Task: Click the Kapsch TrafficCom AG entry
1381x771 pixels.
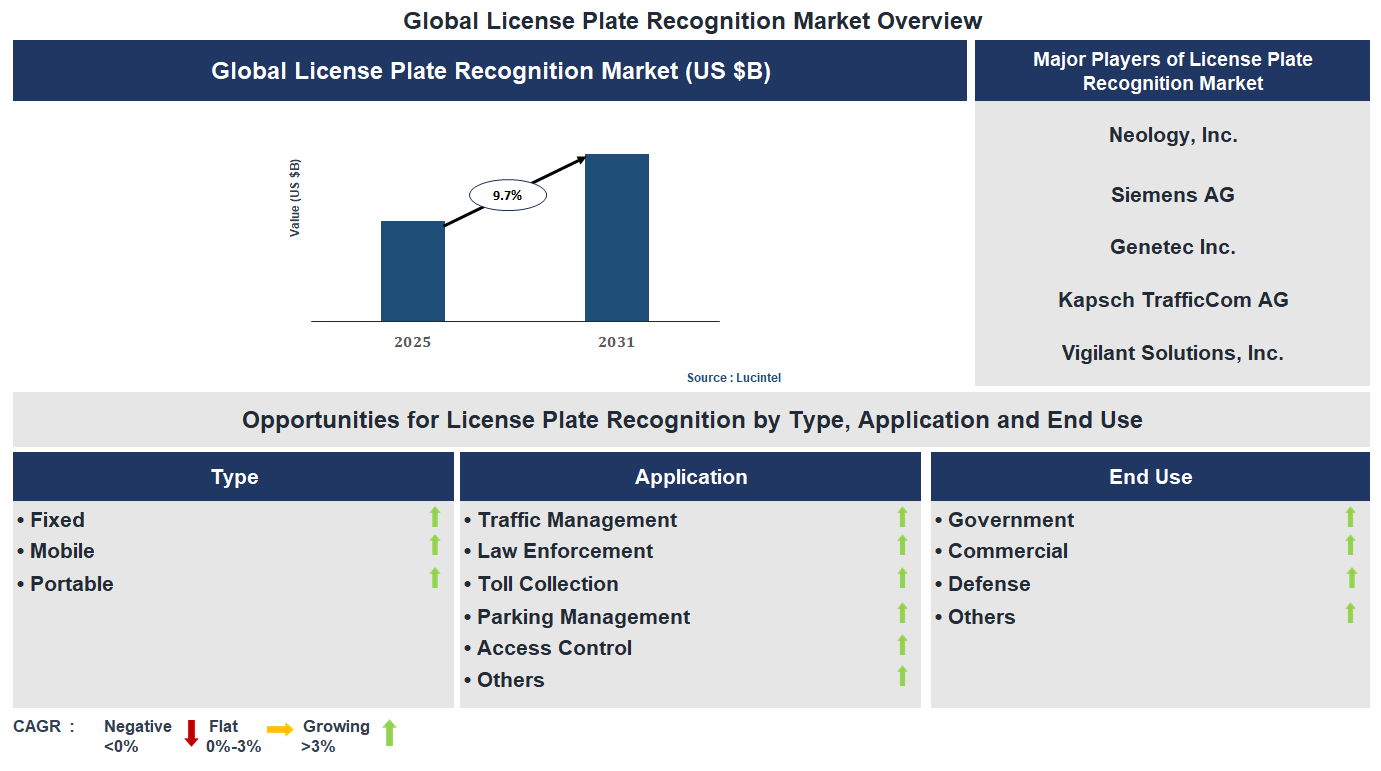Action: pos(1172,299)
